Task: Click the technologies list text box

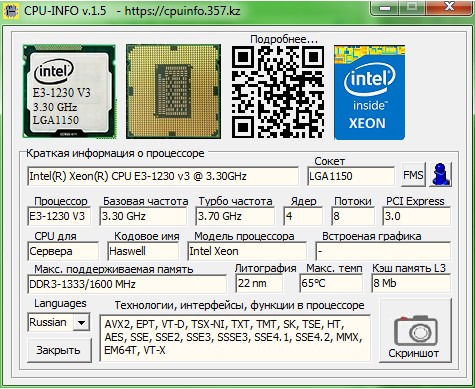Action: pos(235,338)
